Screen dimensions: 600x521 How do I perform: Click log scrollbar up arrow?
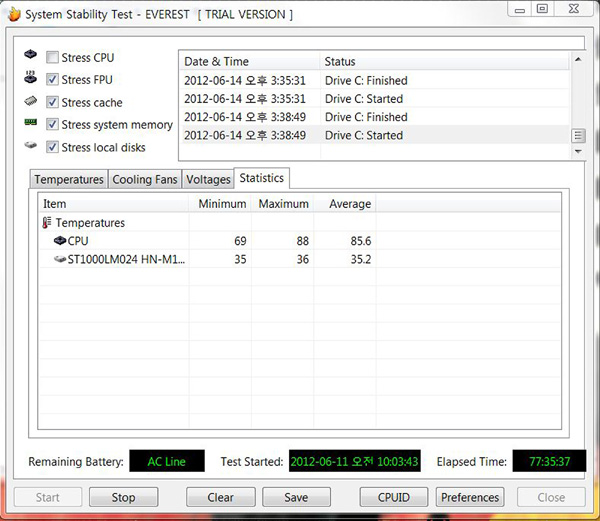coord(578,59)
